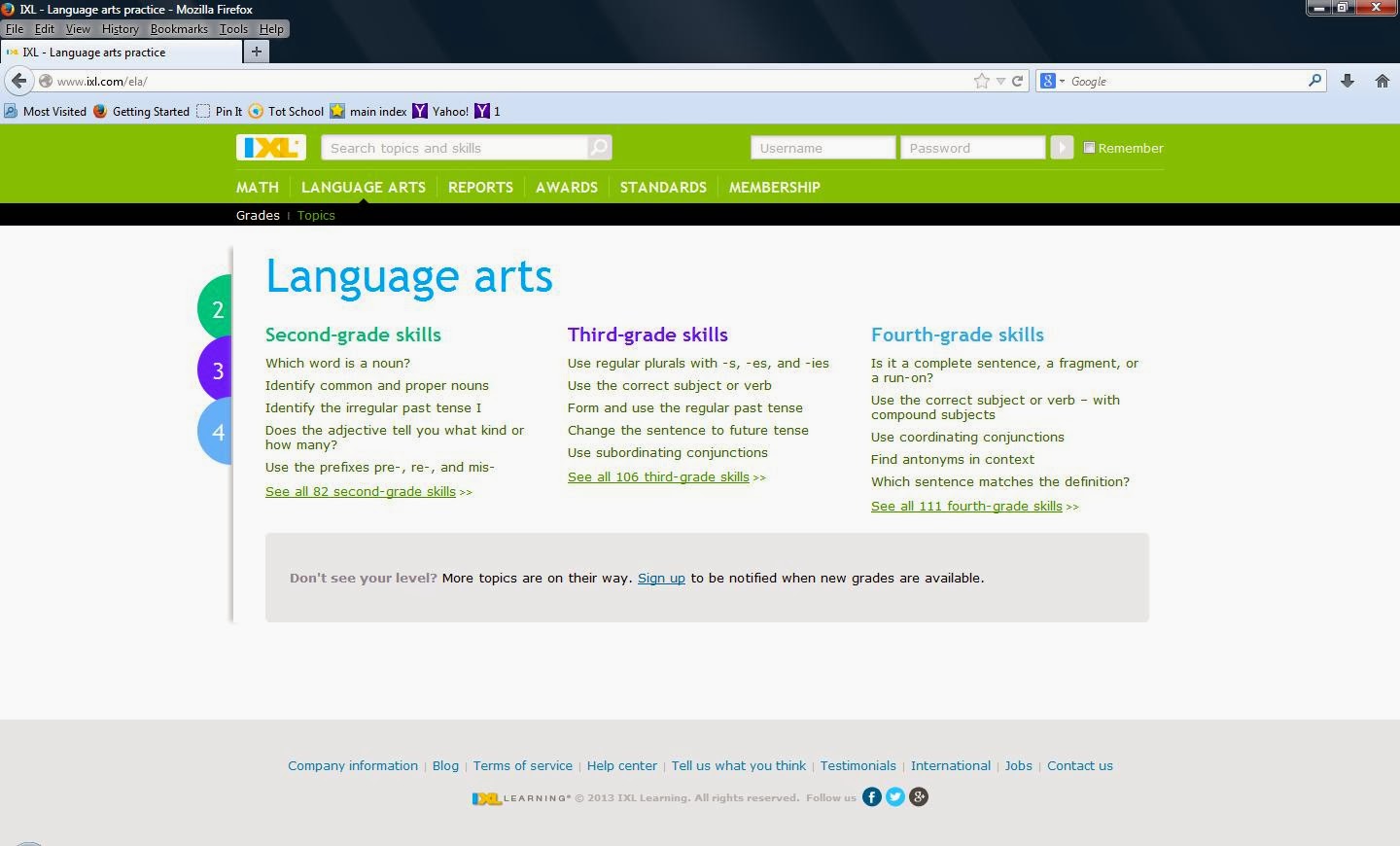Click the Fourth-grade skills heading

pos(958,335)
